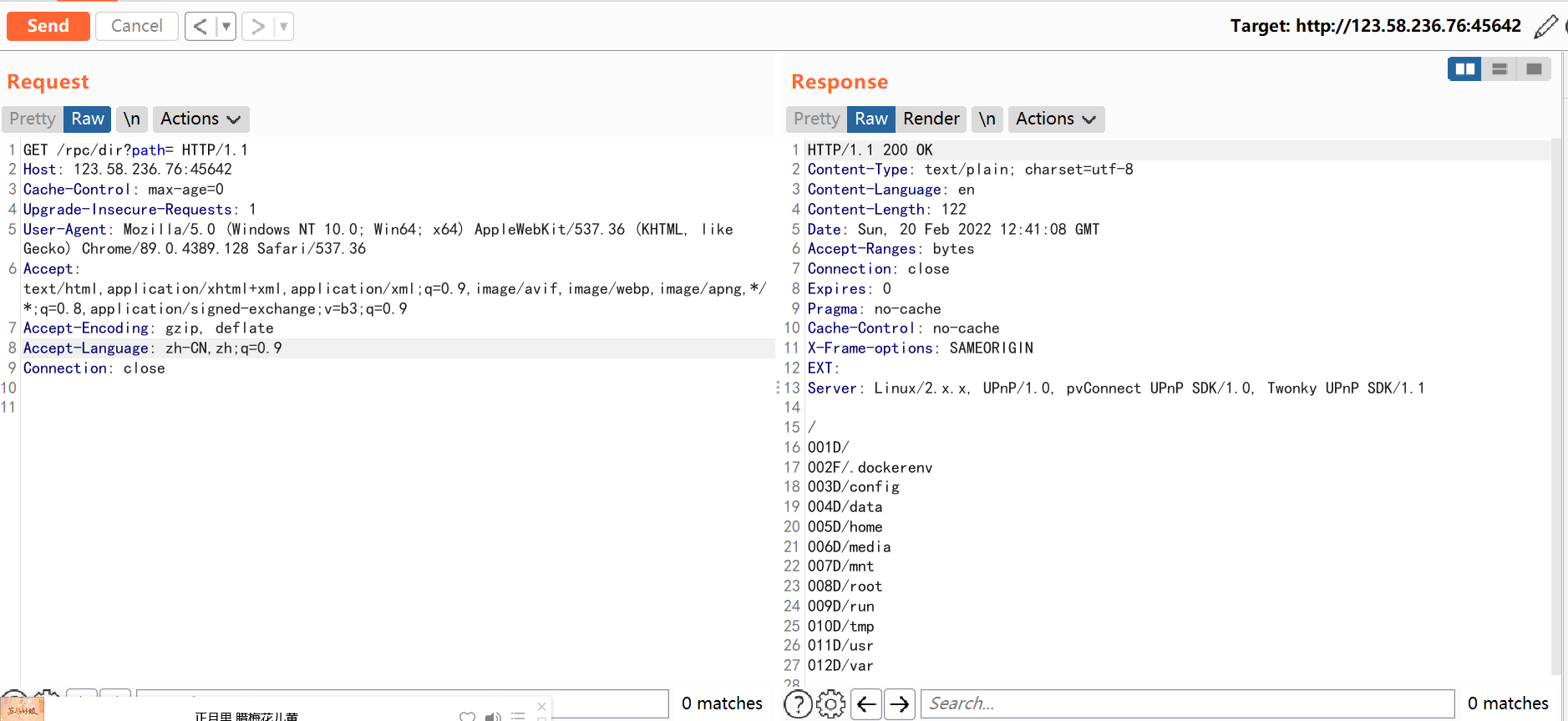Click the 003D/config directory entry

[854, 487]
